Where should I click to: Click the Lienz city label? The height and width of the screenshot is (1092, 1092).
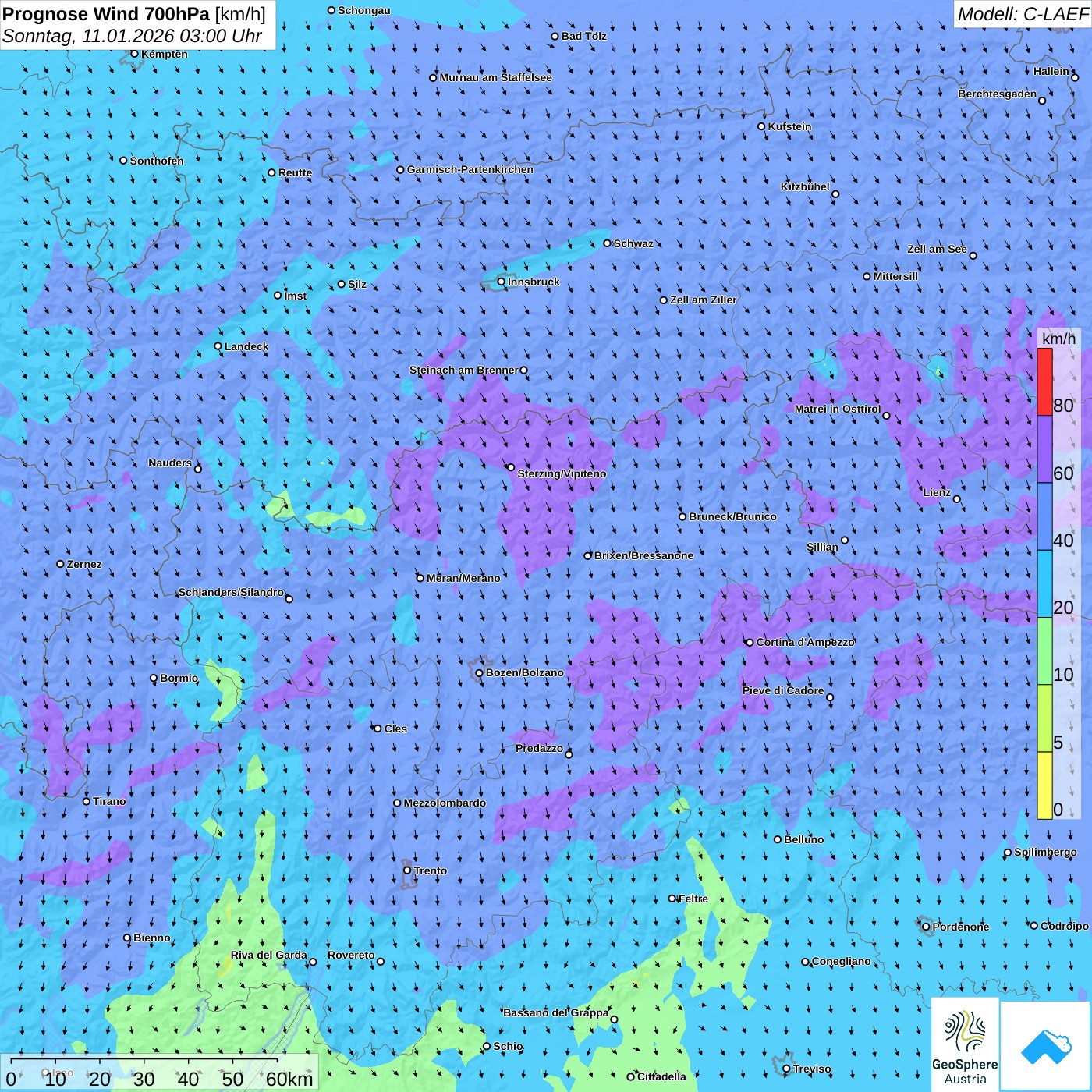click(x=937, y=492)
